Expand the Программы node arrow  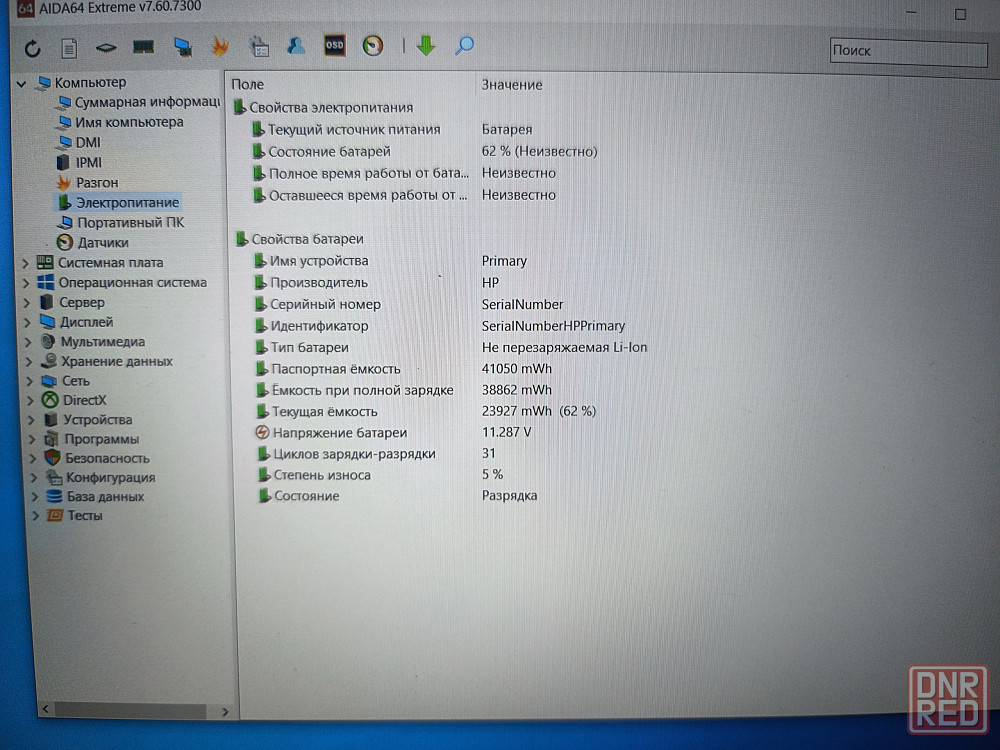32,439
